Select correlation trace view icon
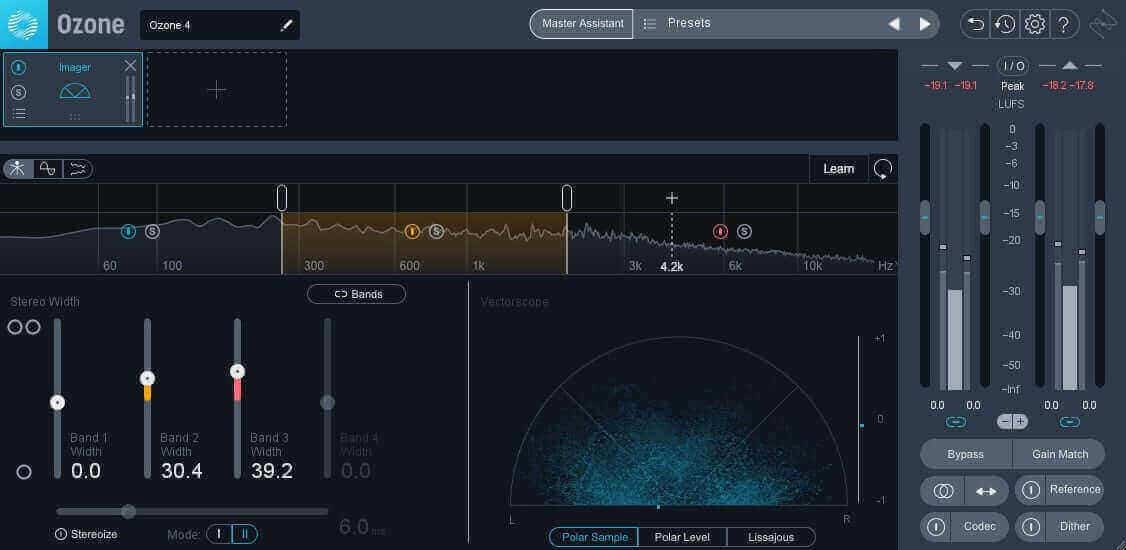The height and width of the screenshot is (550, 1126). (47, 169)
